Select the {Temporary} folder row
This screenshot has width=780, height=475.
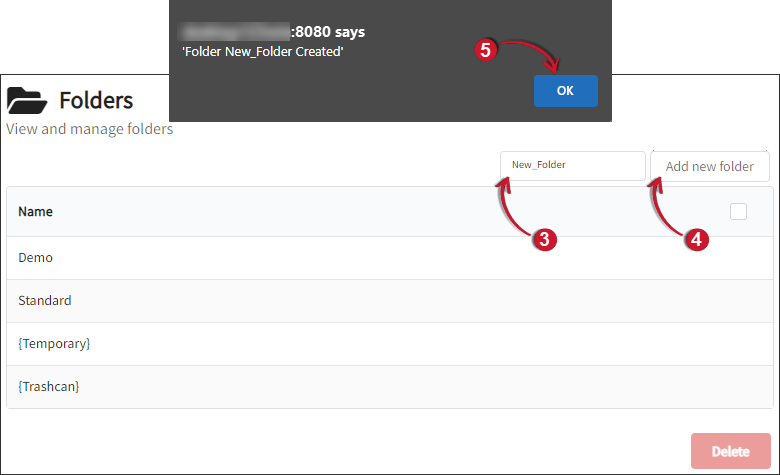(54, 344)
